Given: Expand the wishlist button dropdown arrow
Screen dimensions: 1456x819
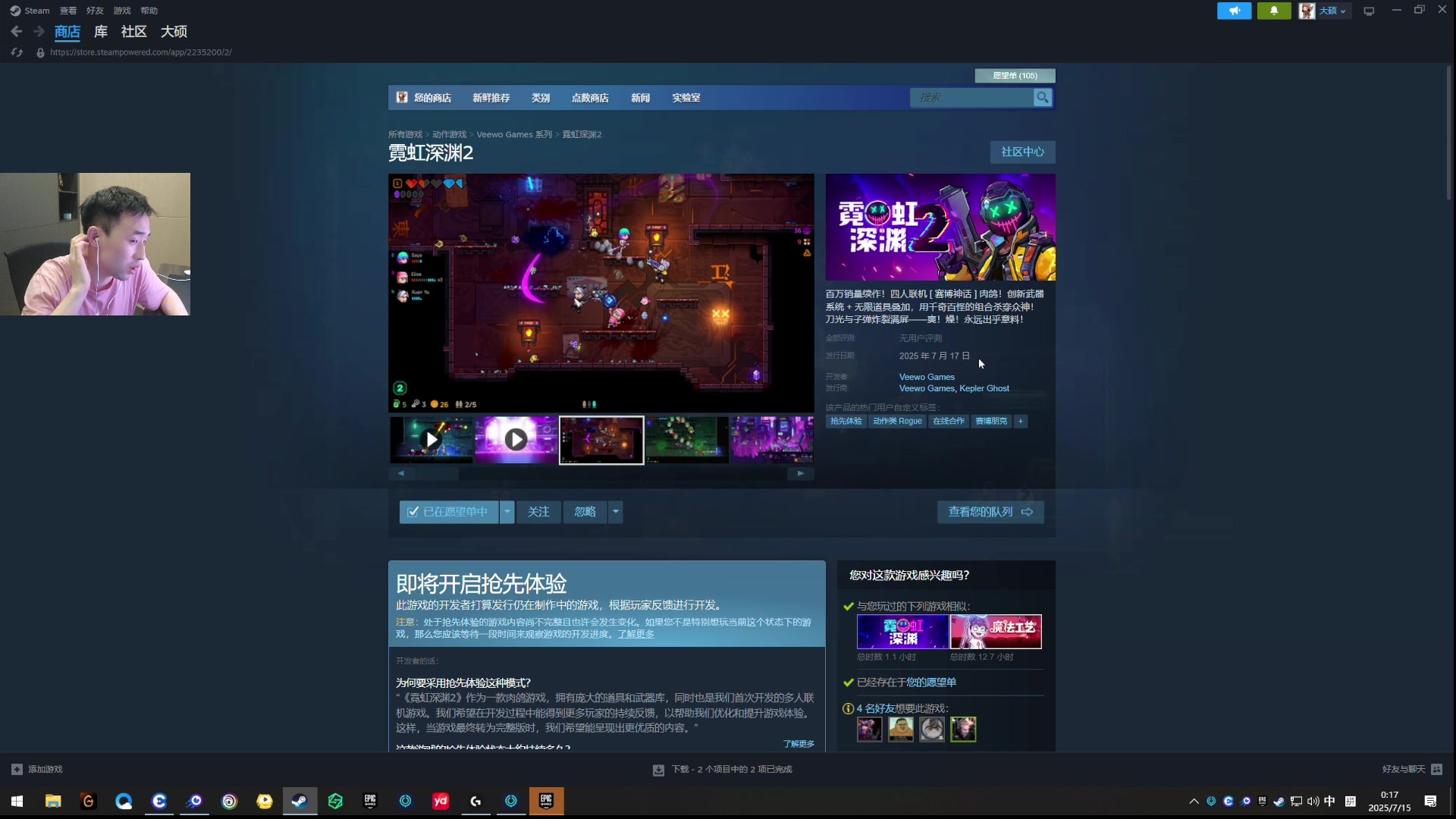Looking at the screenshot, I should pos(507,512).
